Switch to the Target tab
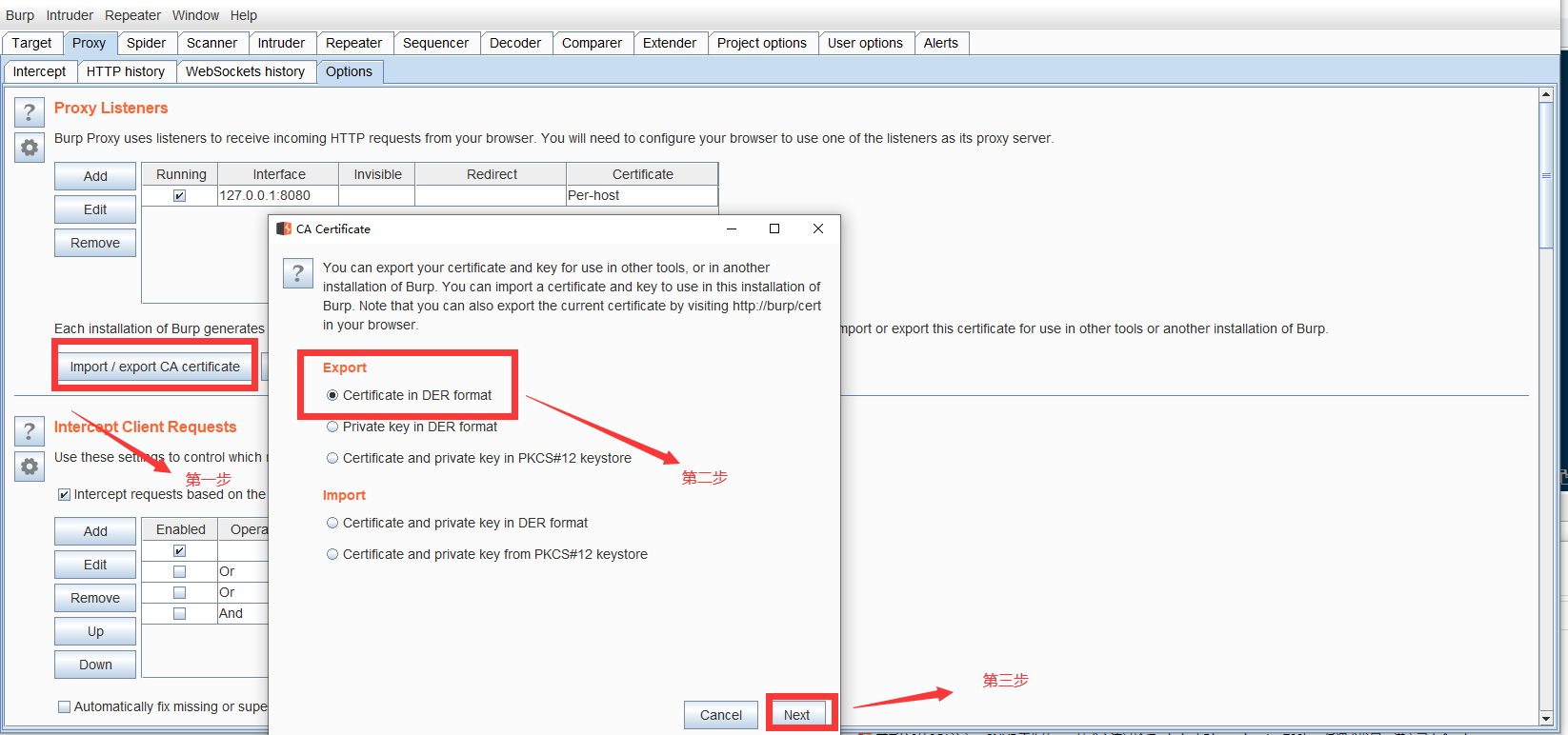Screen dimensions: 1568x735 point(31,43)
